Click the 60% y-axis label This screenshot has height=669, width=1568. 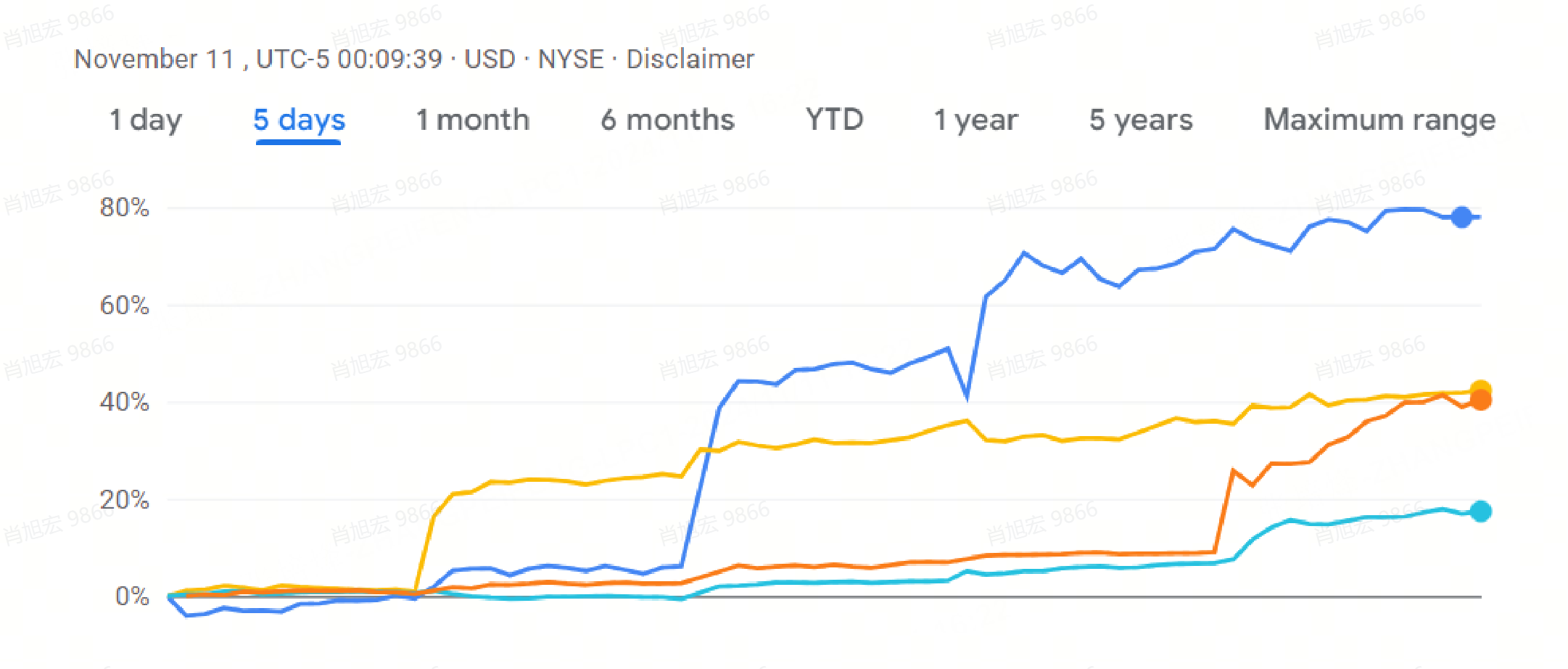click(x=125, y=305)
